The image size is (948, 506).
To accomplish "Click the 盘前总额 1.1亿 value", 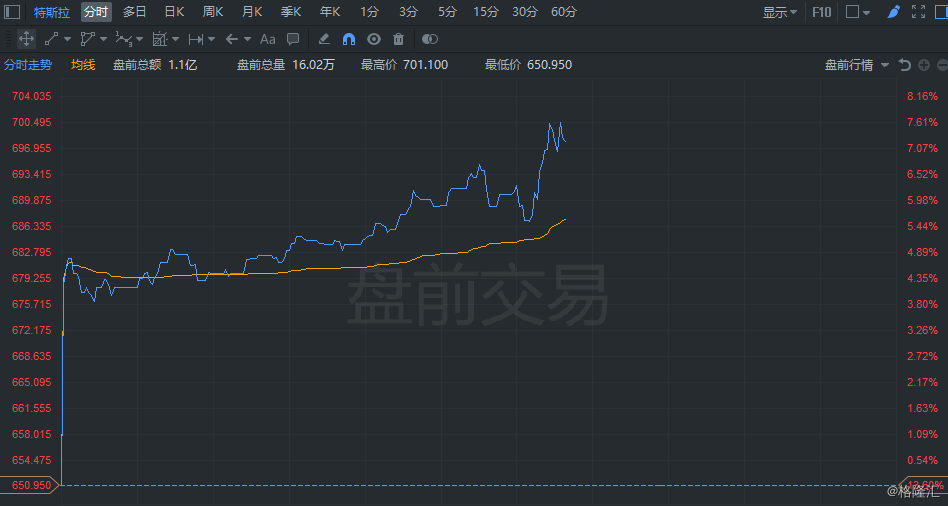I will pos(155,65).
